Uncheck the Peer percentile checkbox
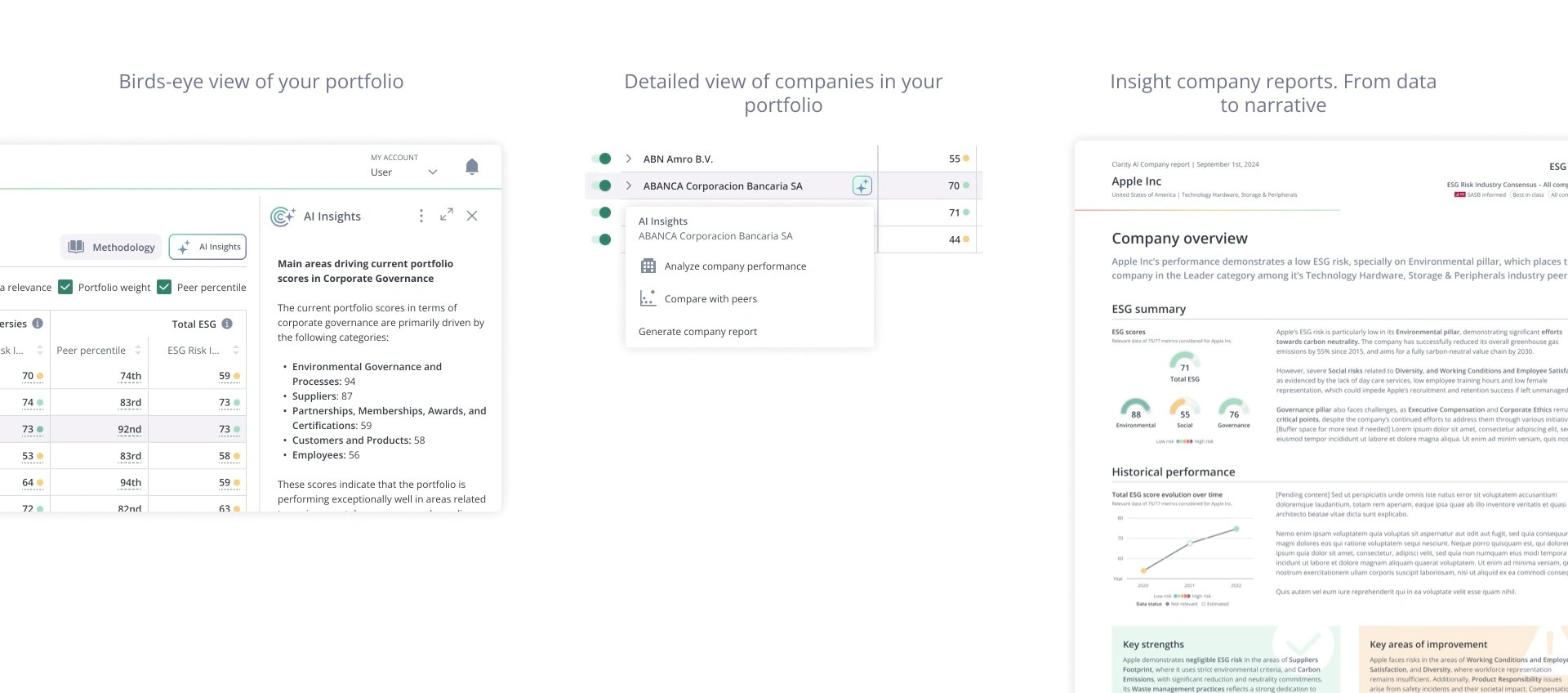Viewport: 1568px width, 693px height. pos(164,287)
